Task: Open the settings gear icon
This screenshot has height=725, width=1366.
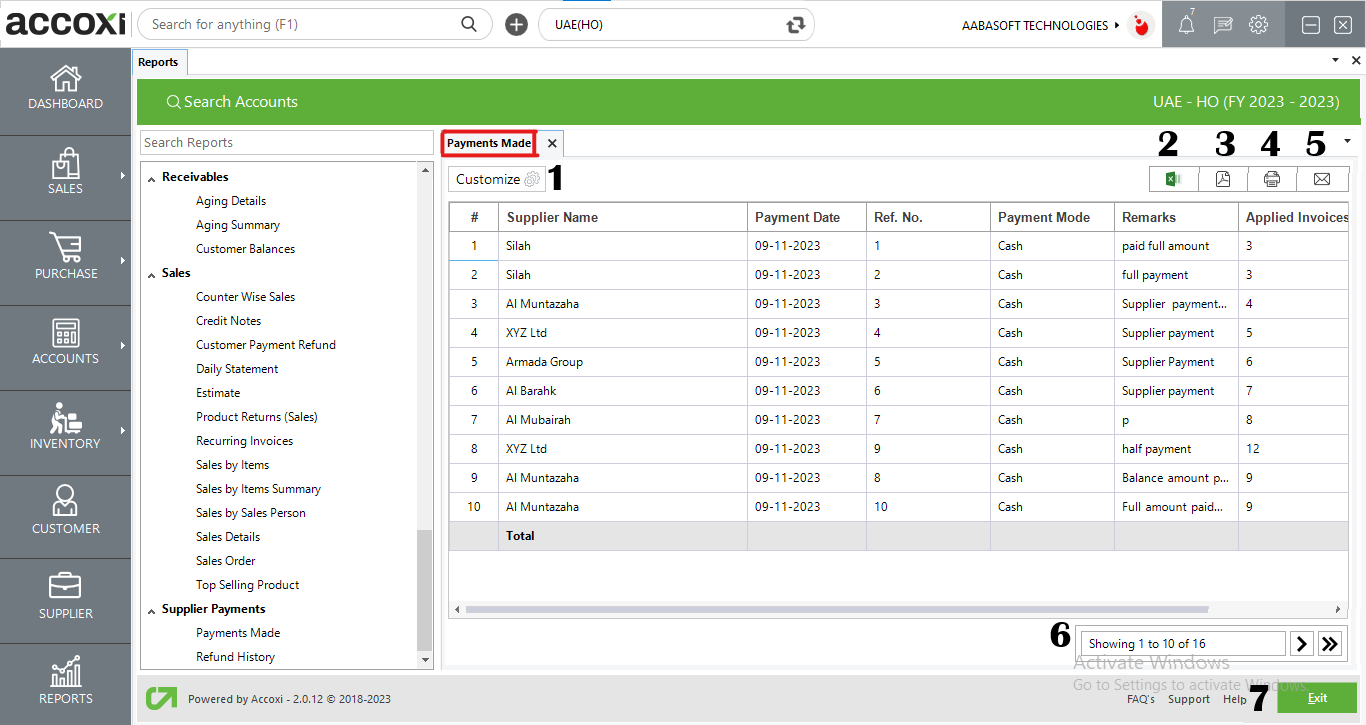Action: [x=1259, y=26]
